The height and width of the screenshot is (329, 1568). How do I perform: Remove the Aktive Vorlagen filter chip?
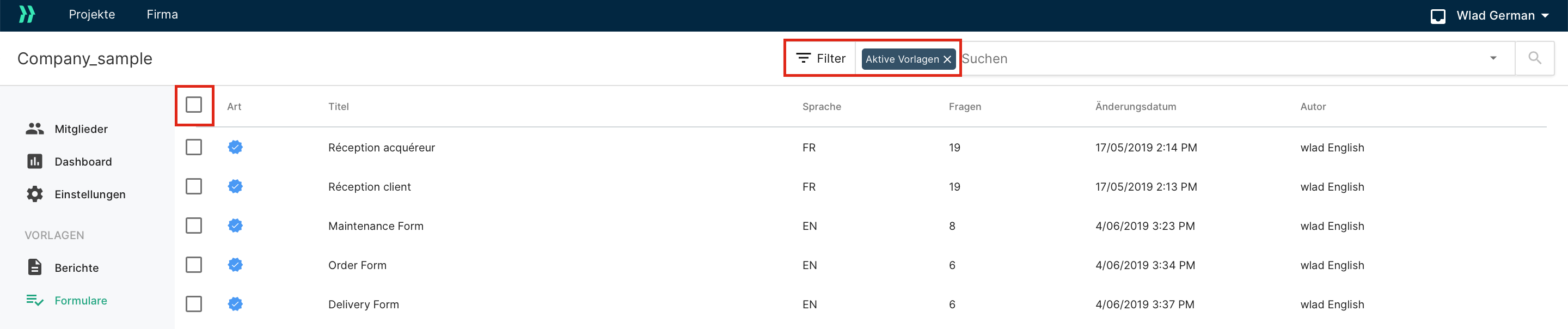coord(947,60)
